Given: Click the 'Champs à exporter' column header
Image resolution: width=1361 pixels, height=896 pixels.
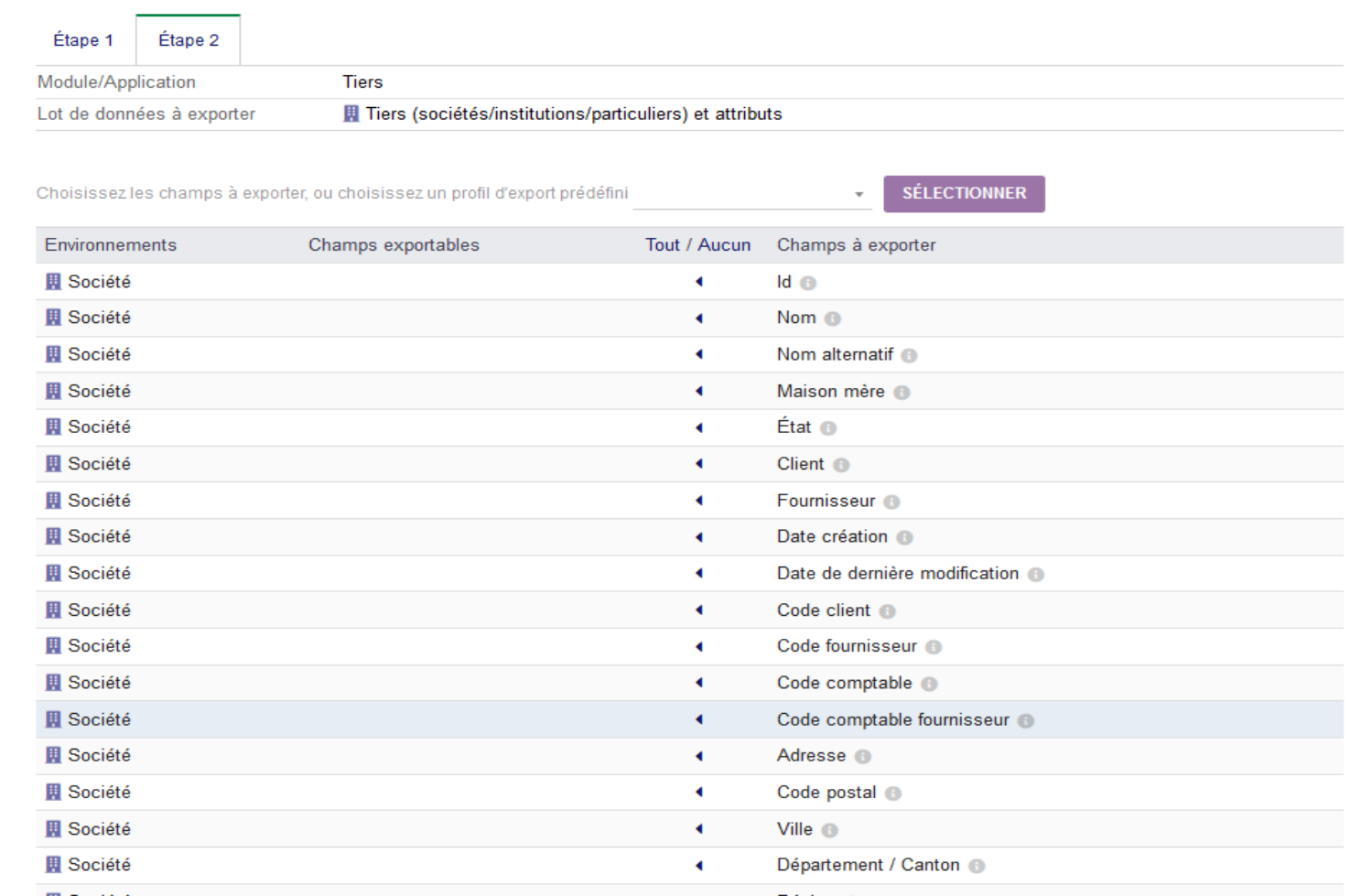Looking at the screenshot, I should (x=857, y=245).
